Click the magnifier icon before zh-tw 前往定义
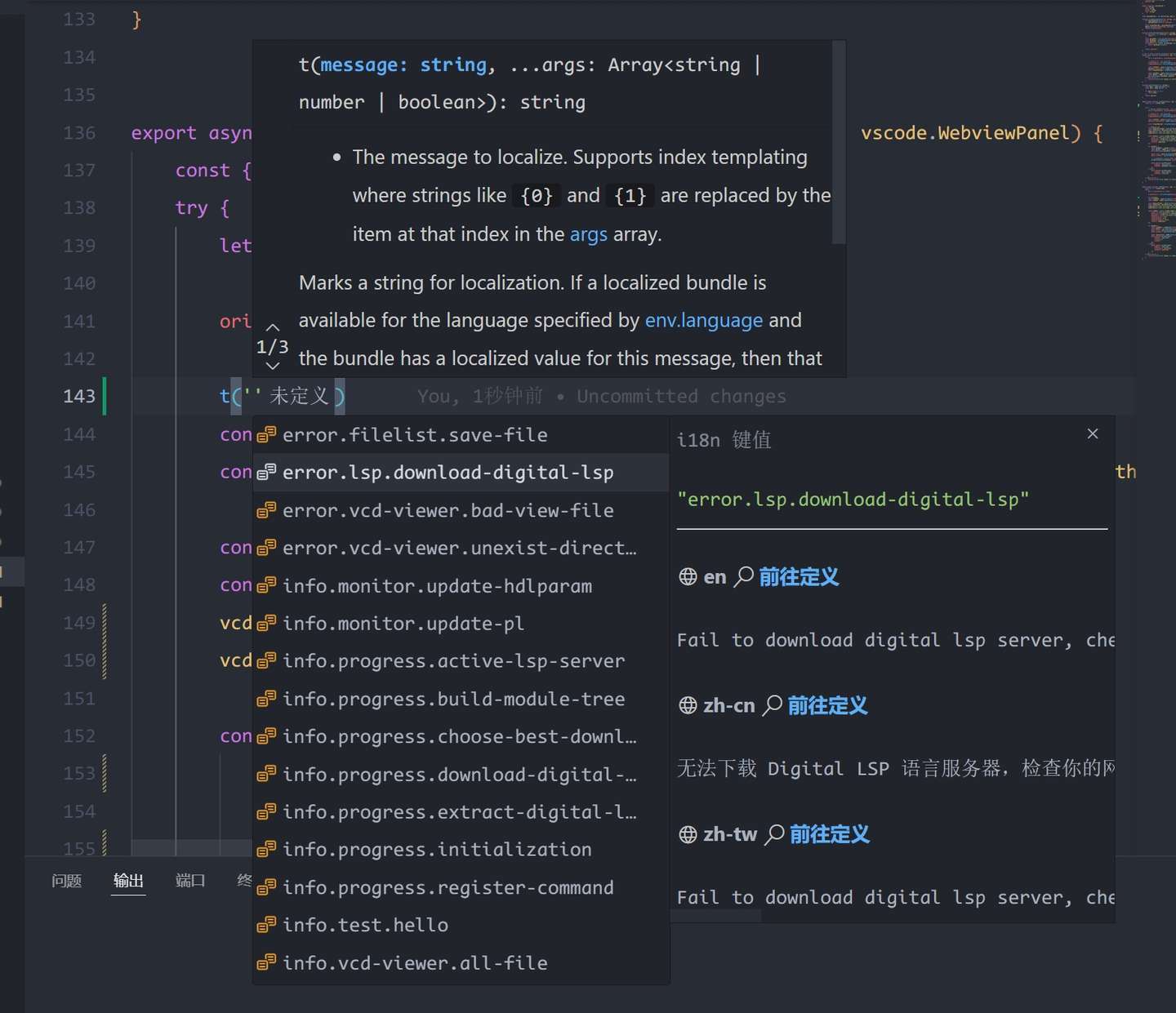Image resolution: width=1176 pixels, height=1013 pixels. point(774,834)
